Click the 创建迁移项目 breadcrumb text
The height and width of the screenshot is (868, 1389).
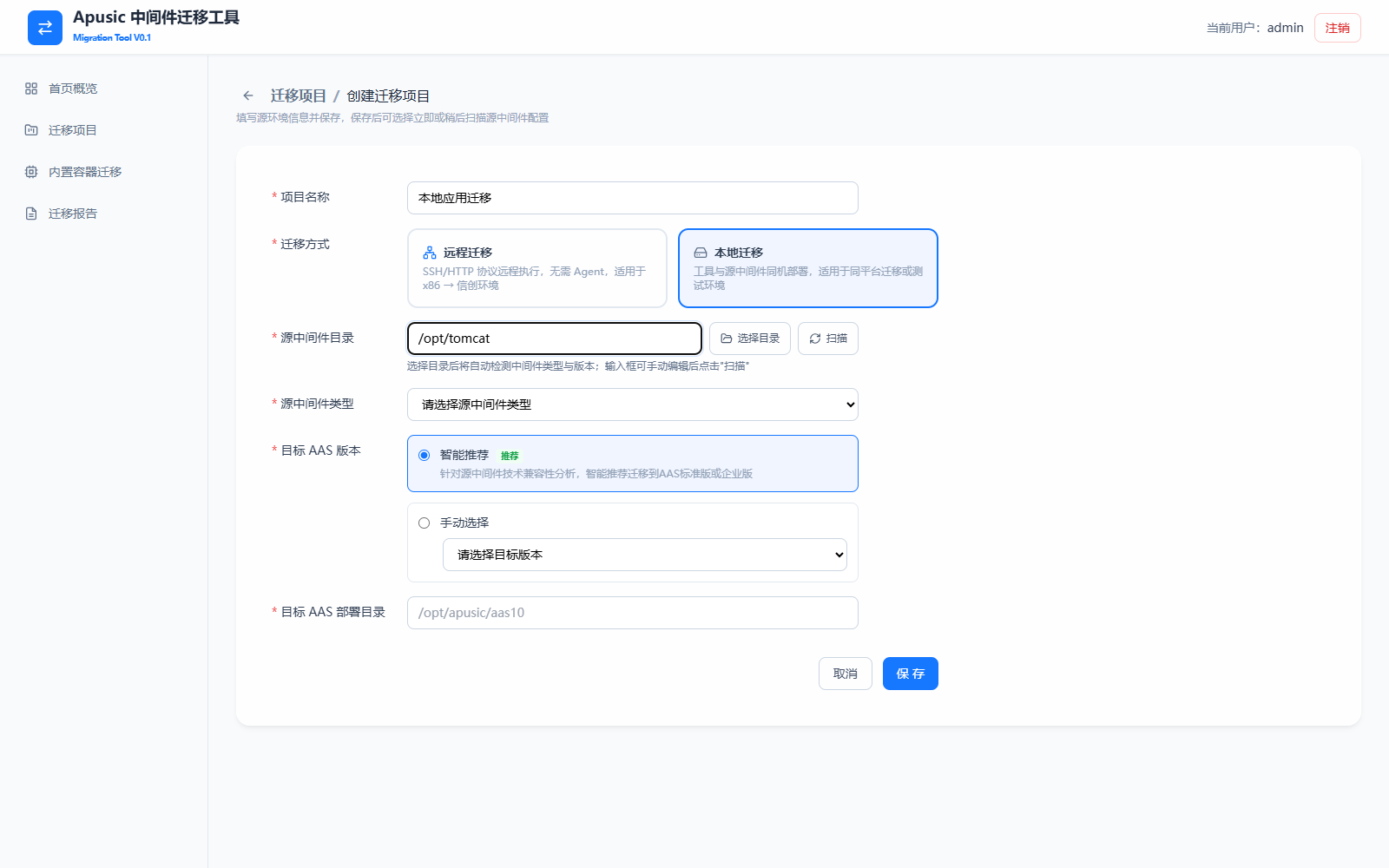click(388, 95)
